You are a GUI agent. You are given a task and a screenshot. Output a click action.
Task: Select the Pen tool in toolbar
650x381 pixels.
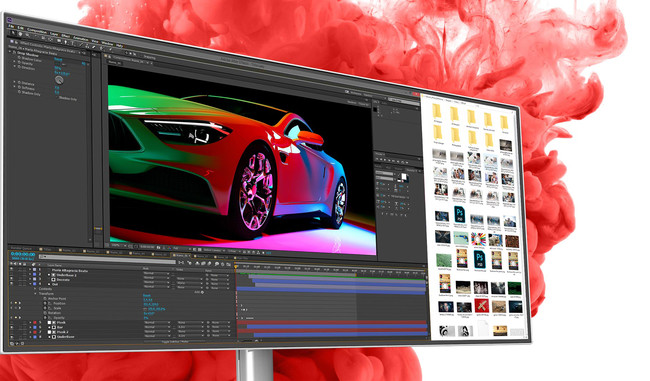pyautogui.click(x=65, y=42)
